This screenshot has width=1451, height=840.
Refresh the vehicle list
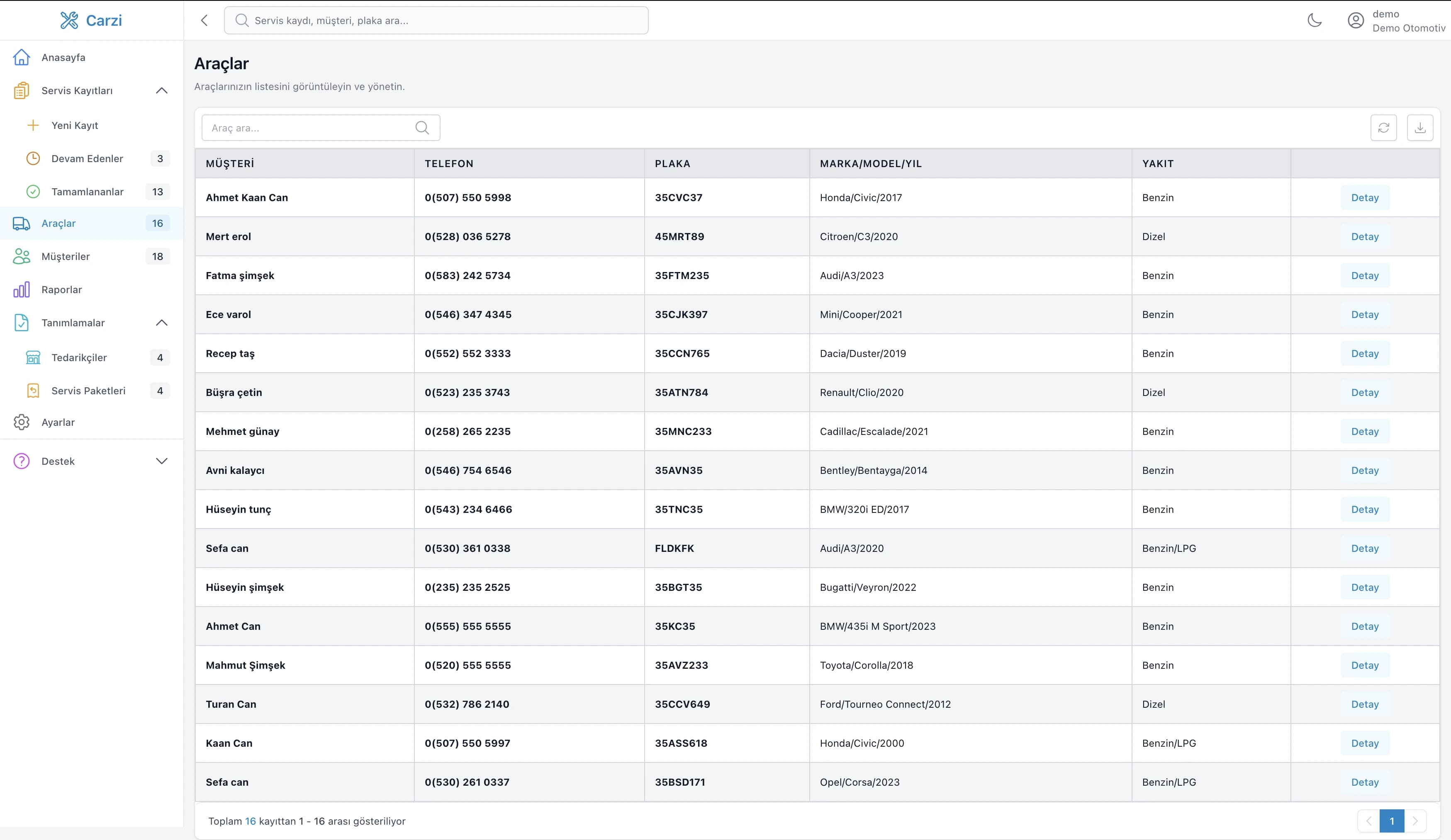(1384, 128)
